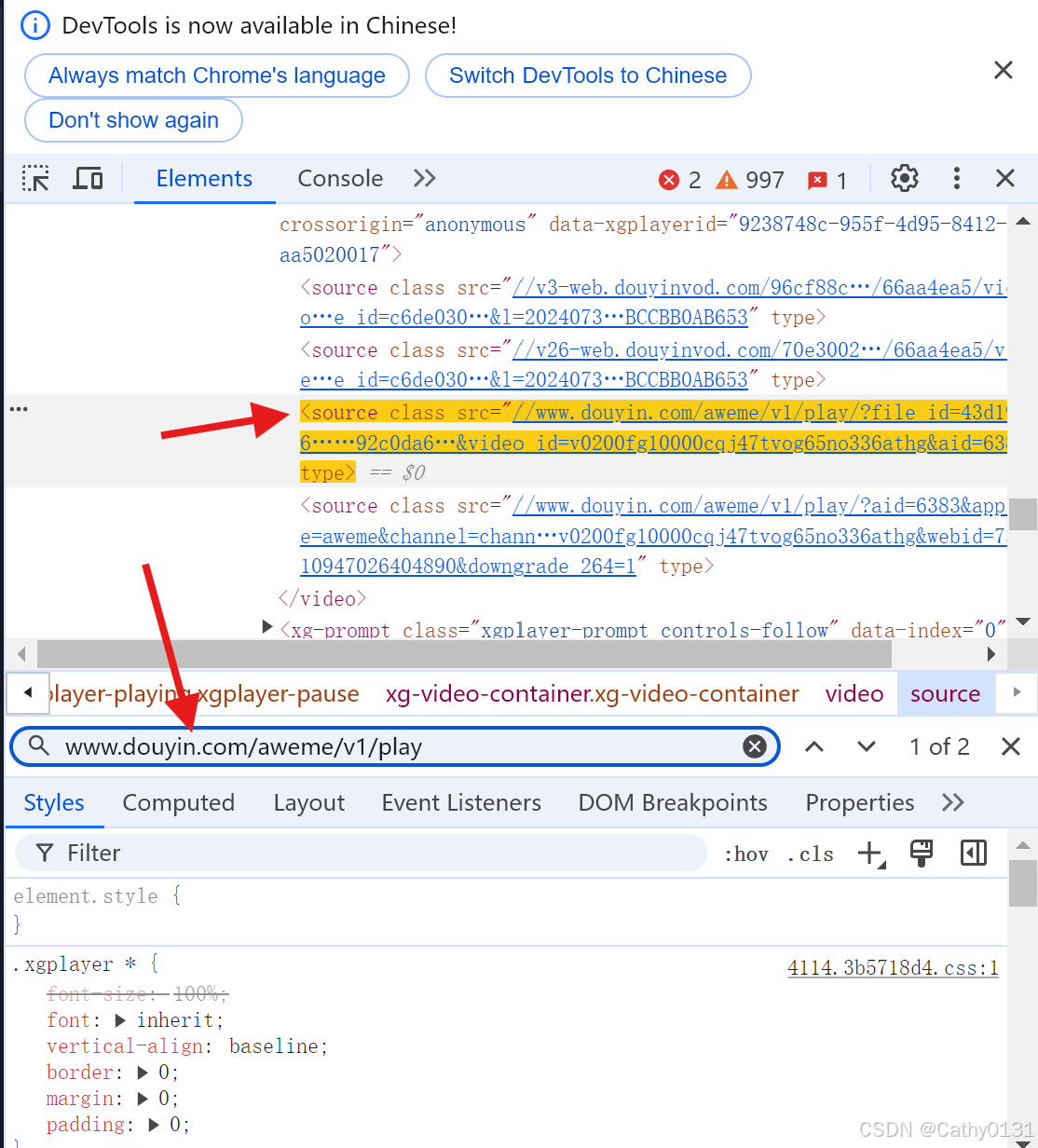Switch to the Elements tab
This screenshot has width=1038, height=1148.
(204, 178)
